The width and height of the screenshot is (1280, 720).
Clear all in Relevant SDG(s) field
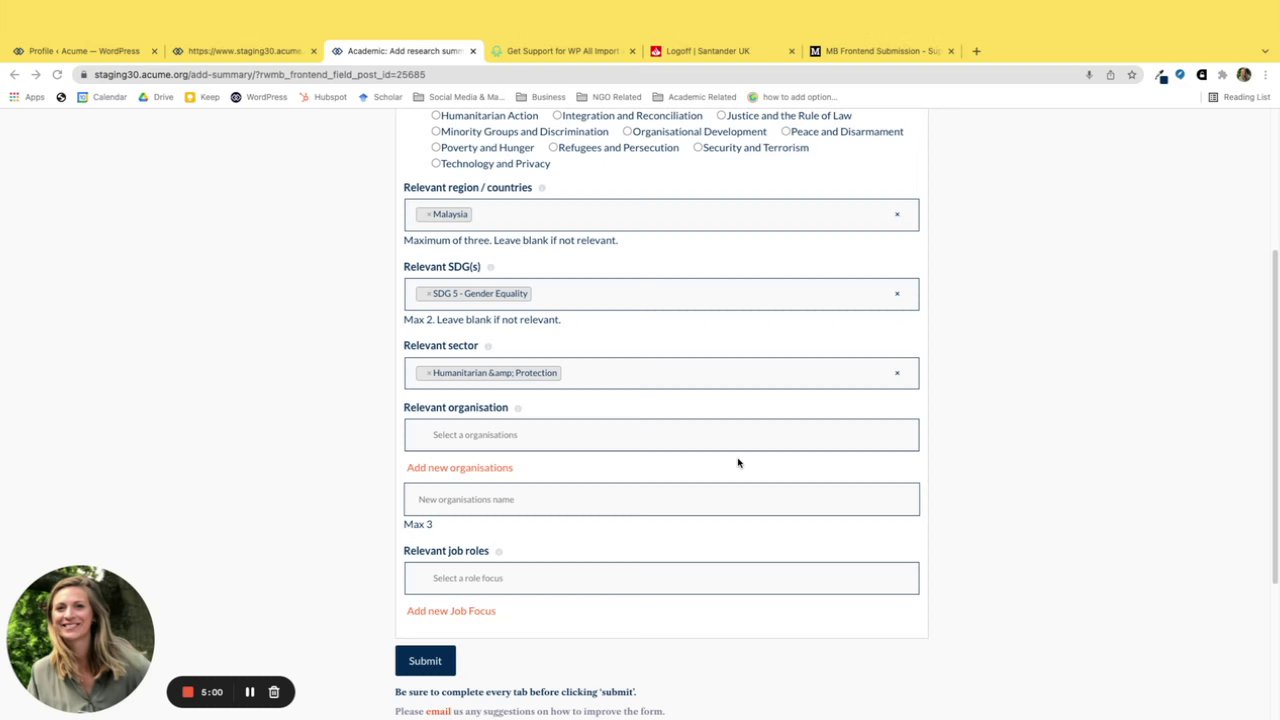coord(897,294)
